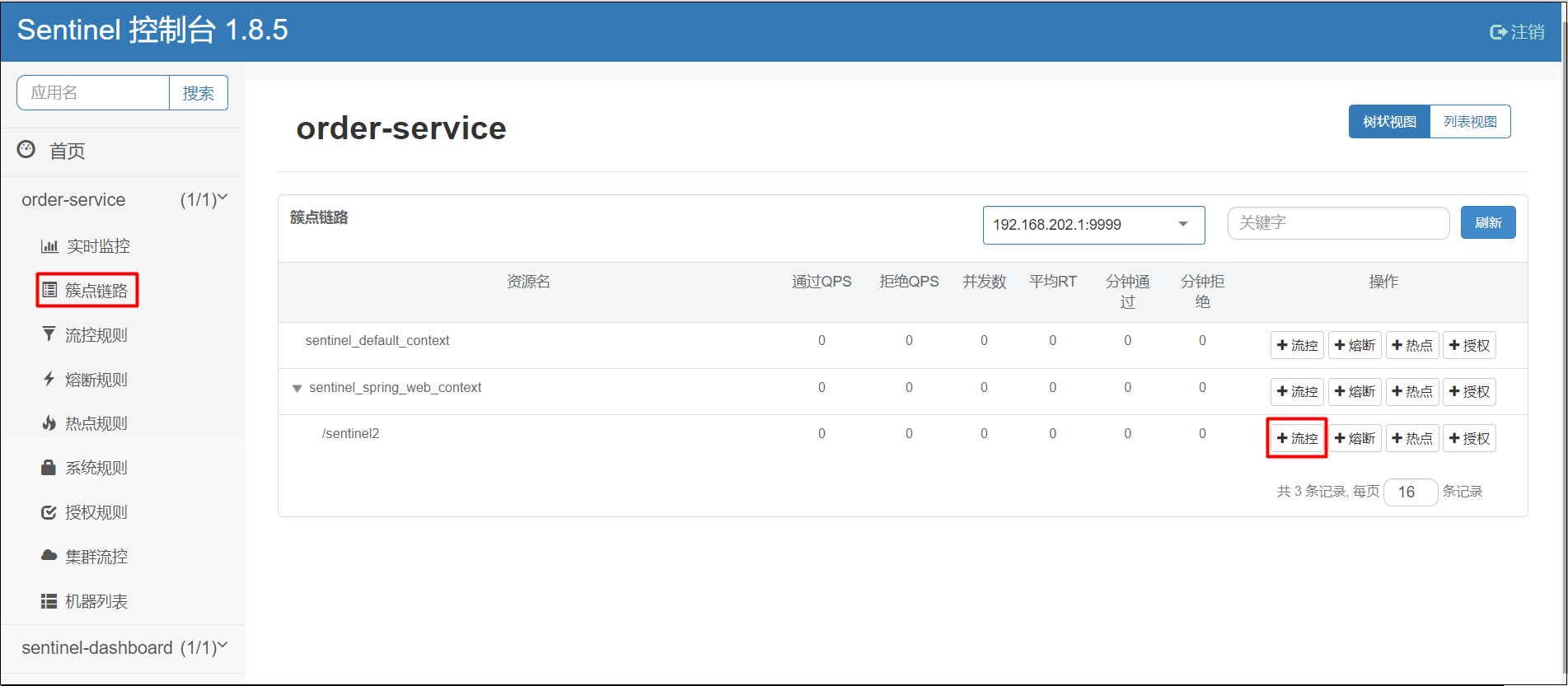Add 授权 rule for /sentinel2
Viewport: 1568px width, 686px height.
[x=1469, y=438]
